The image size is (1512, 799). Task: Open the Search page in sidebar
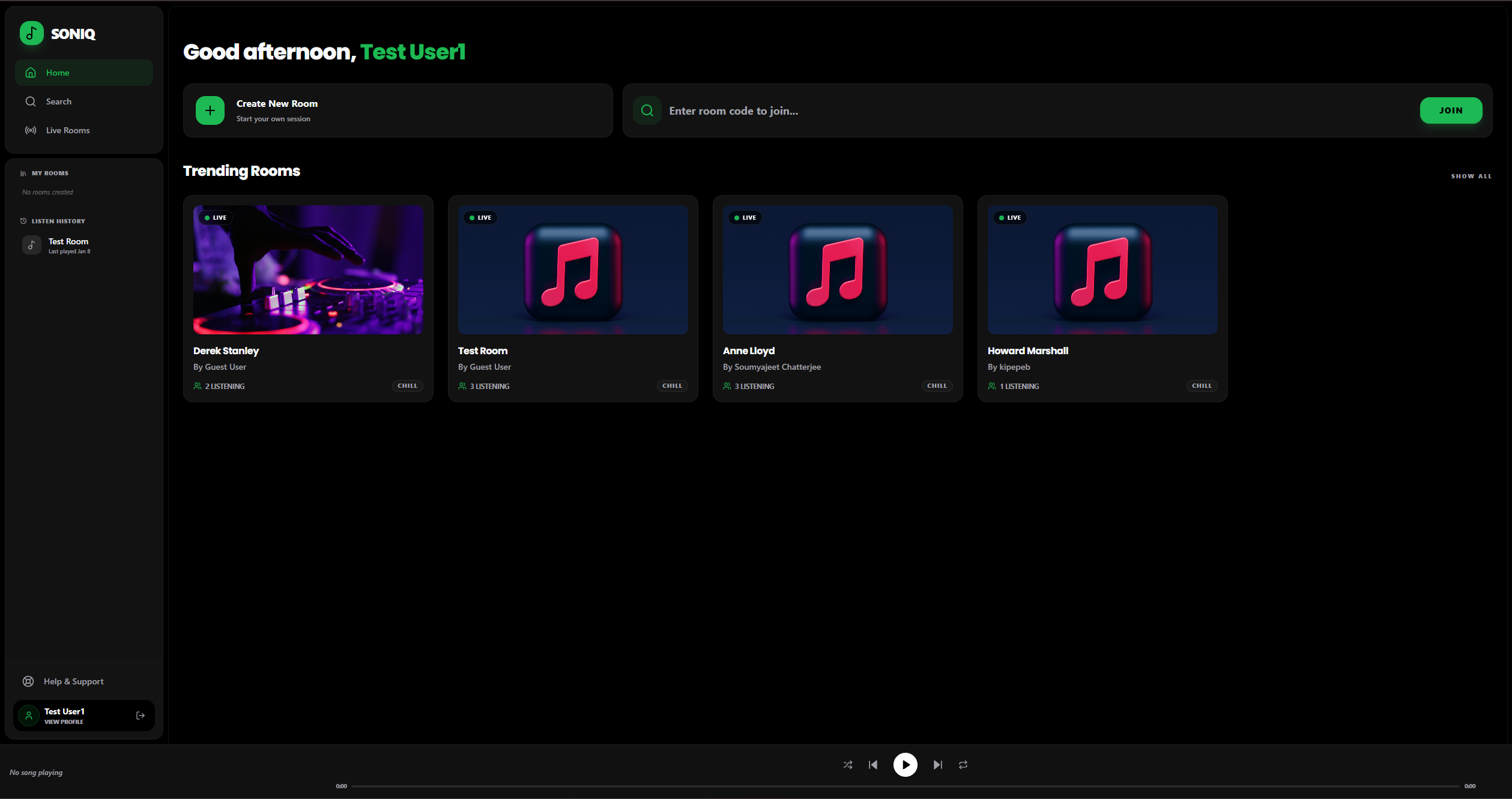click(x=59, y=101)
